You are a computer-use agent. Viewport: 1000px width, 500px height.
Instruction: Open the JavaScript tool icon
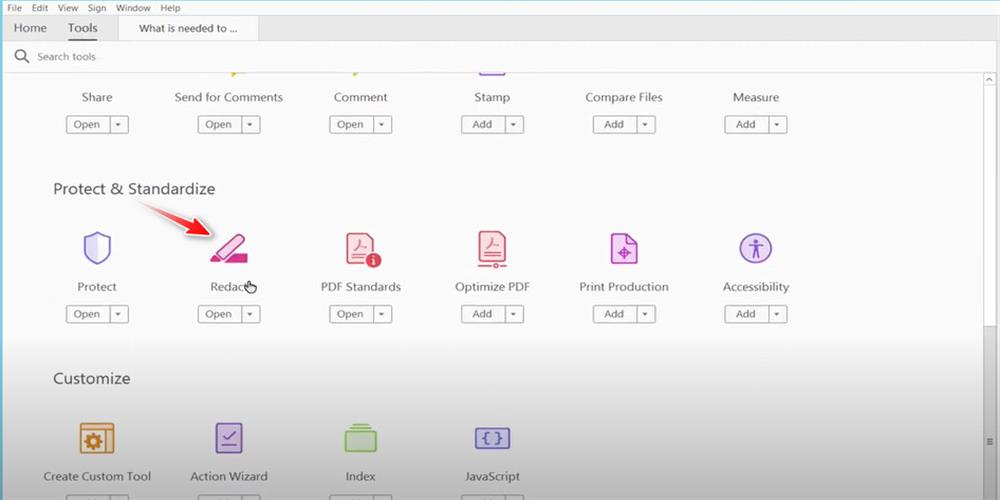click(x=492, y=438)
